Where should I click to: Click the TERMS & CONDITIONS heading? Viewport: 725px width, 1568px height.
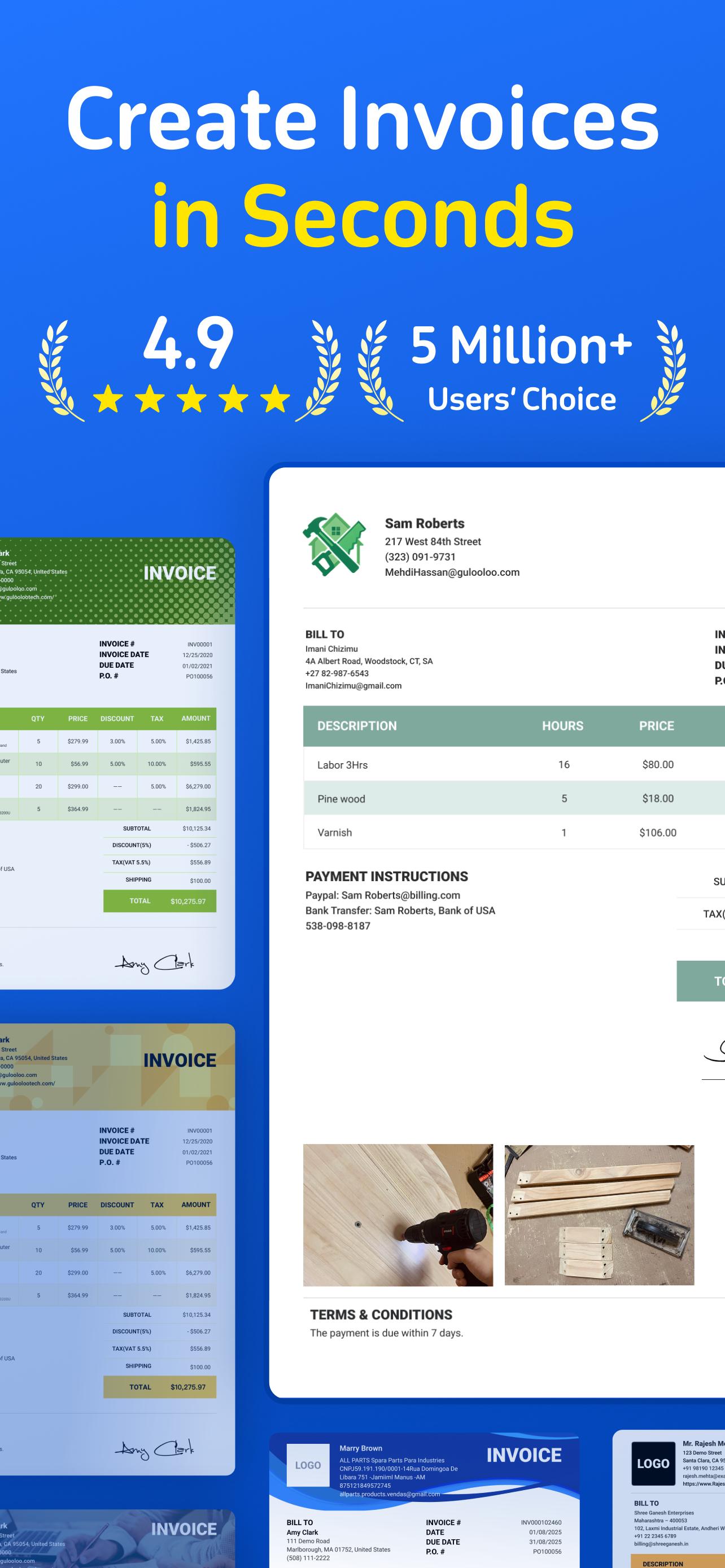(x=381, y=1314)
